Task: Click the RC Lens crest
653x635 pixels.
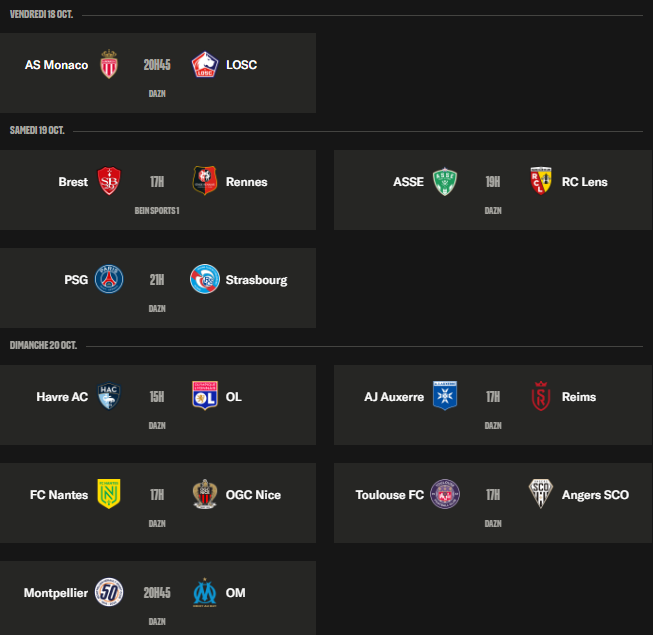Action: point(541,182)
